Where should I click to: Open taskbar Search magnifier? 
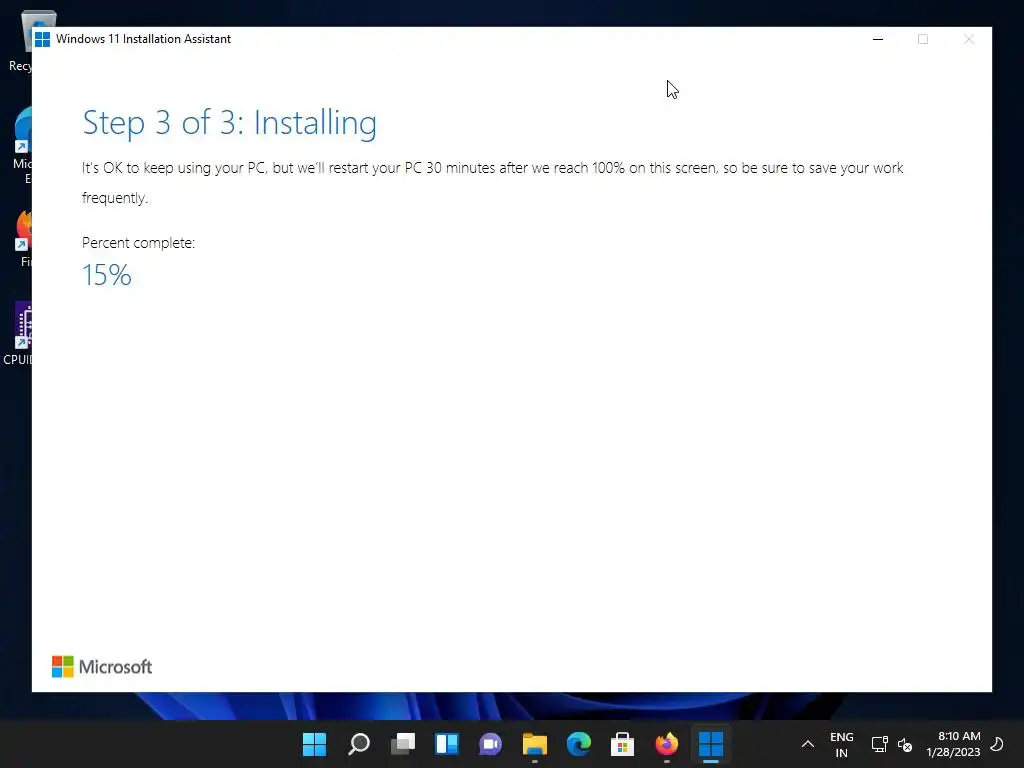tap(359, 744)
